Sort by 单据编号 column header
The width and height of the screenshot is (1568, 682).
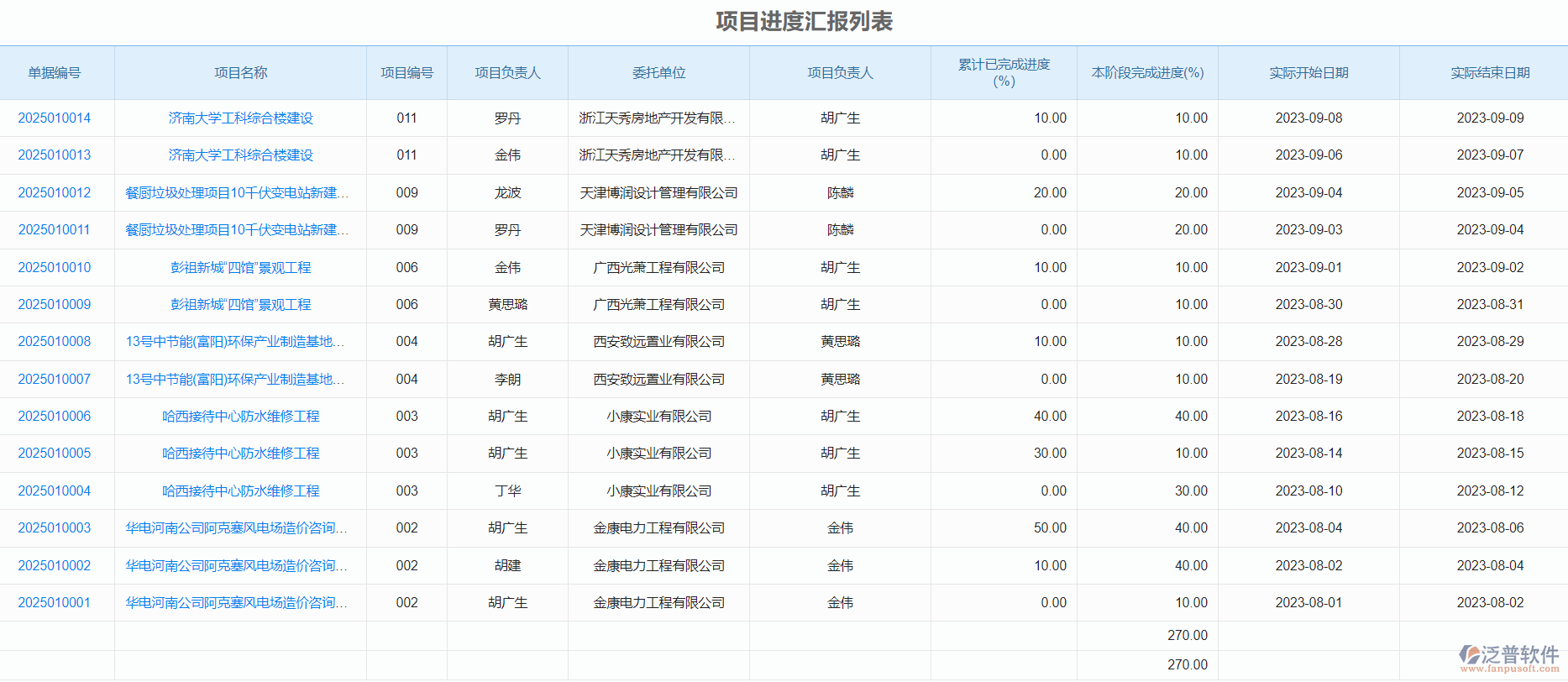55,73
